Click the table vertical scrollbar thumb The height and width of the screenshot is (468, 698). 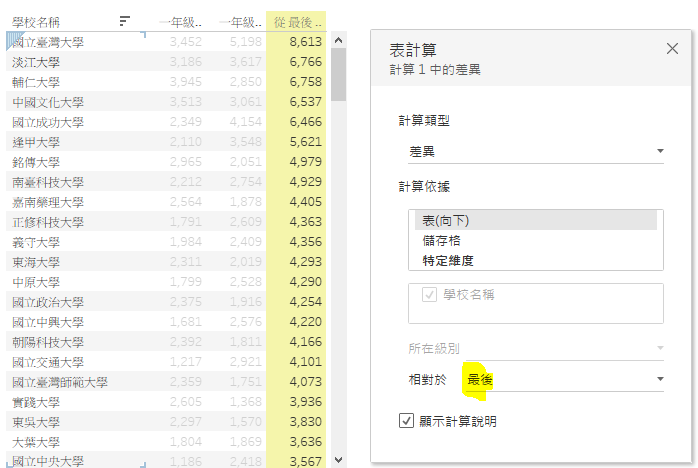tap(338, 74)
